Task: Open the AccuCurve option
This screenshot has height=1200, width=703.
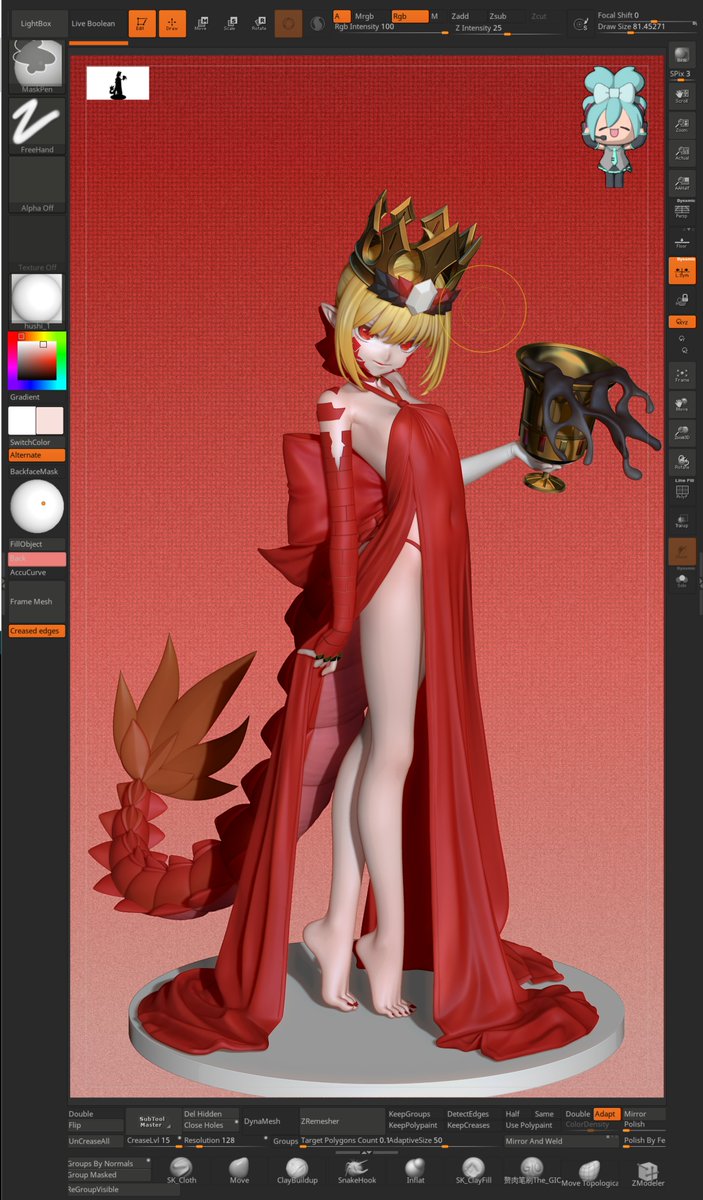Action: (x=37, y=573)
